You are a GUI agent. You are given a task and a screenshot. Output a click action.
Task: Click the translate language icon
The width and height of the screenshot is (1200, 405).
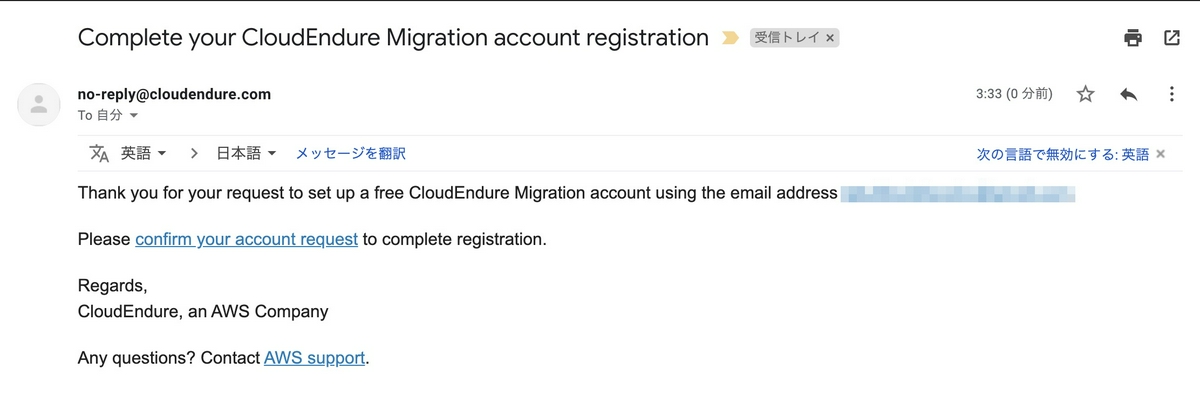click(x=99, y=154)
